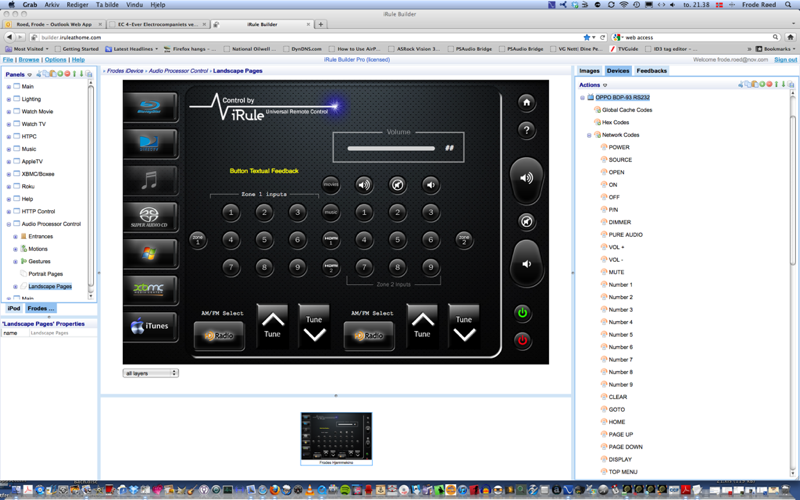800x500 pixels.
Task: Click the question mark help icon
Action: (527, 130)
